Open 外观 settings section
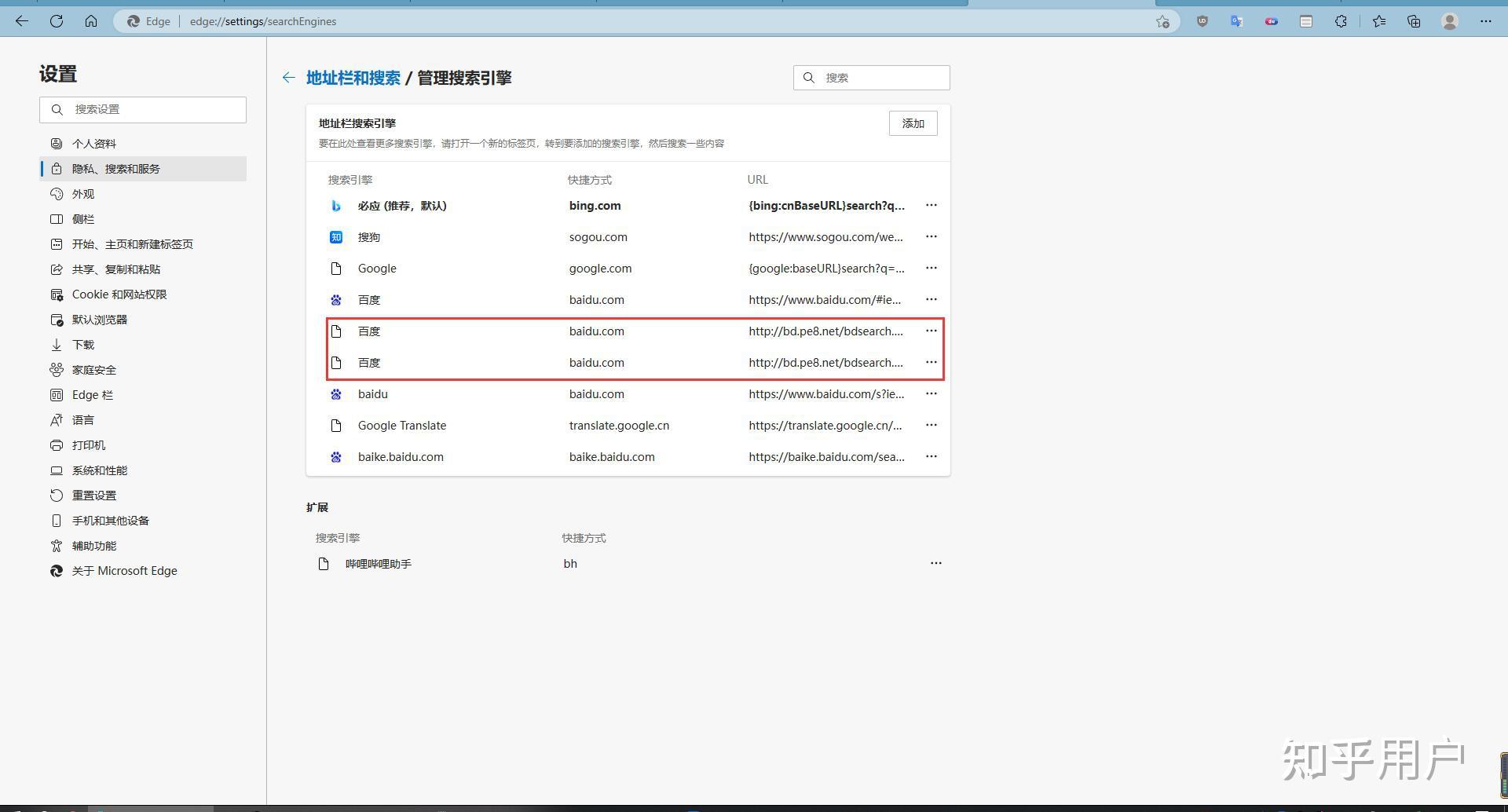1508x812 pixels. [143, 194]
